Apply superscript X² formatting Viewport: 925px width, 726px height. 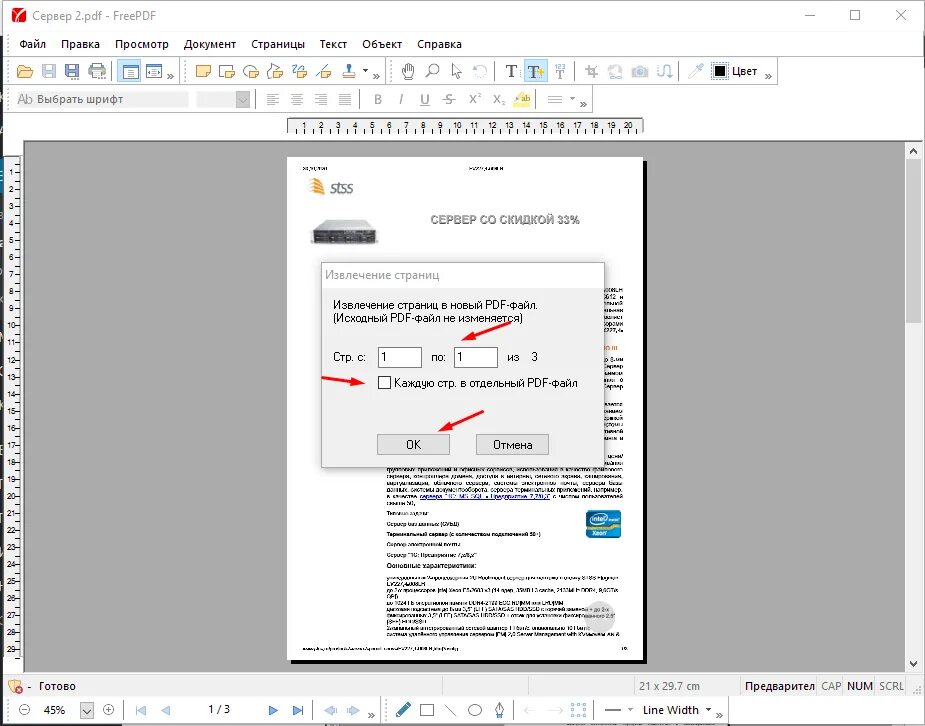tap(475, 98)
